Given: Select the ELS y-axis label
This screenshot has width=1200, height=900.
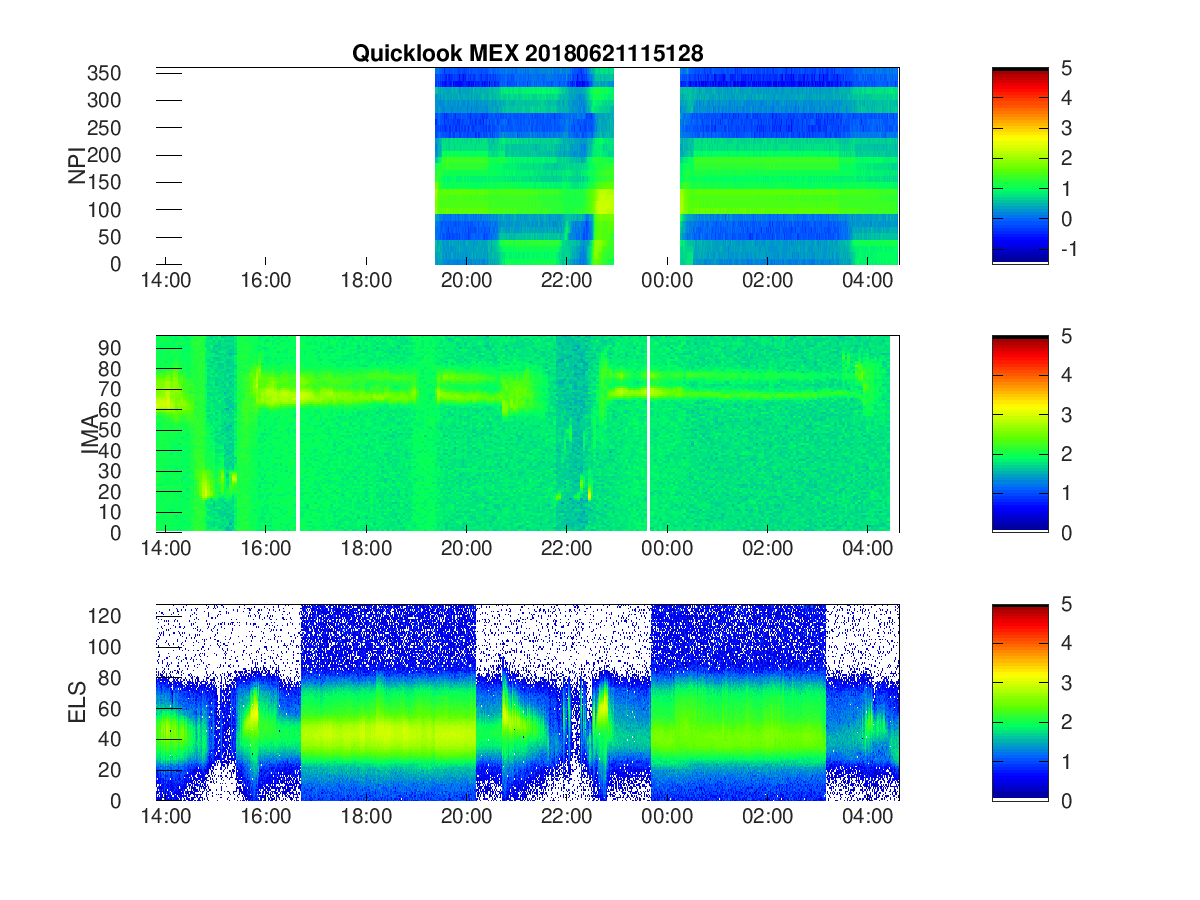Looking at the screenshot, I should (77, 702).
